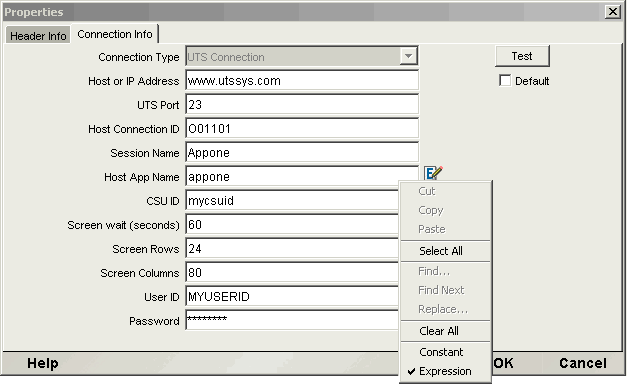This screenshot has height=384, width=627.
Task: Click Replace... in the context menu
Action: (445, 309)
